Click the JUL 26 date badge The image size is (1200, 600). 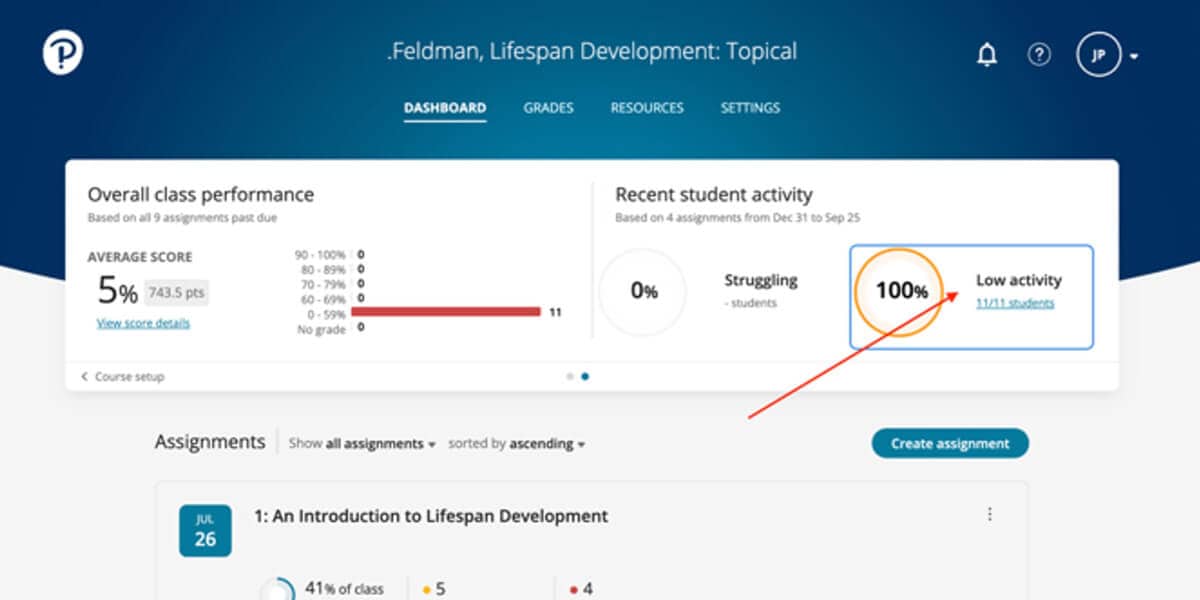[205, 530]
